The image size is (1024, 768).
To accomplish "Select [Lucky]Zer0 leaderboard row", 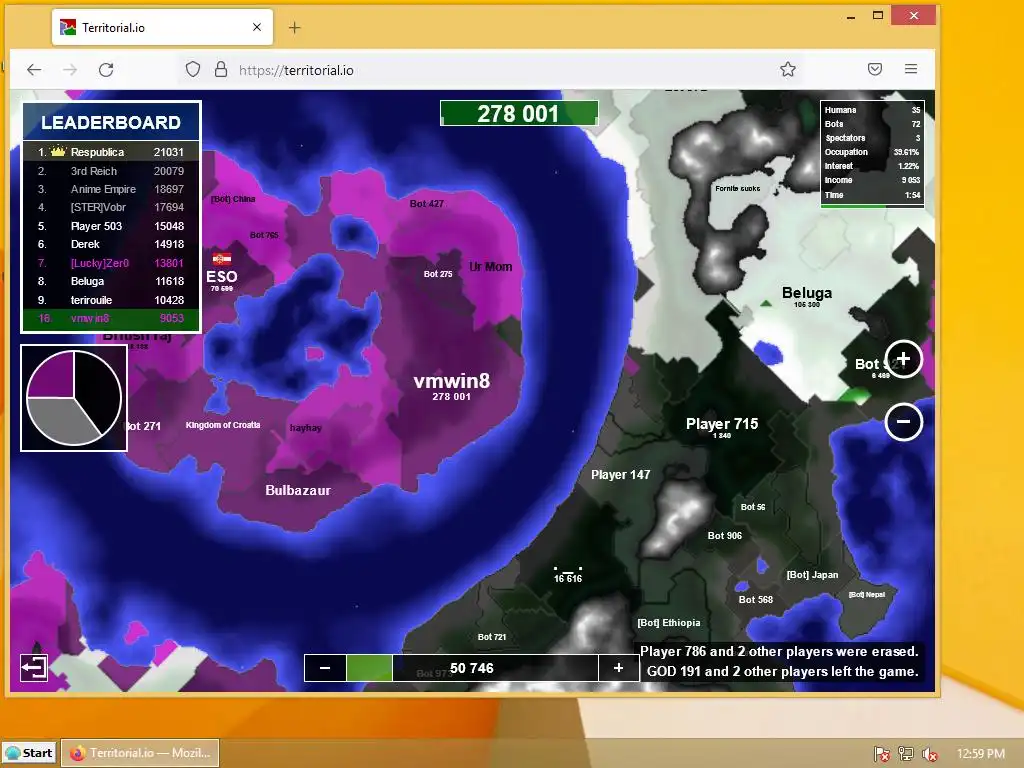I will (111, 263).
